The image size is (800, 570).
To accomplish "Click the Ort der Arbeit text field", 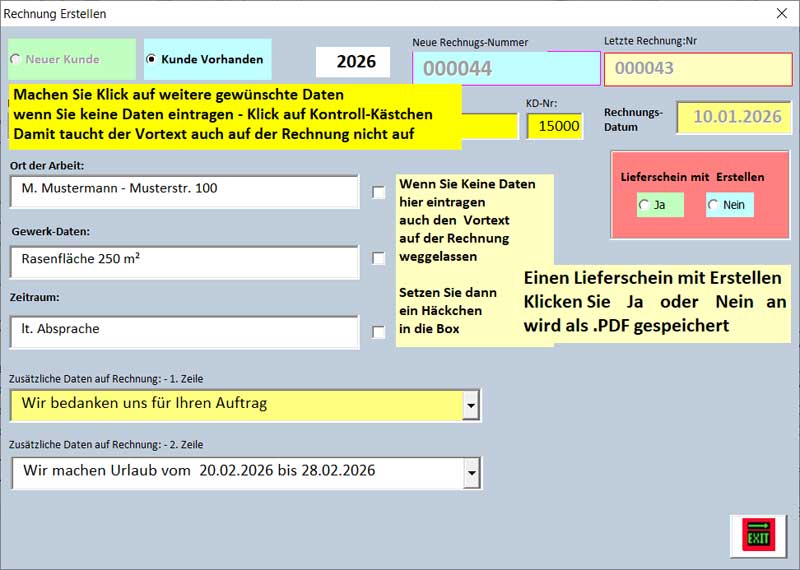I will point(184,191).
